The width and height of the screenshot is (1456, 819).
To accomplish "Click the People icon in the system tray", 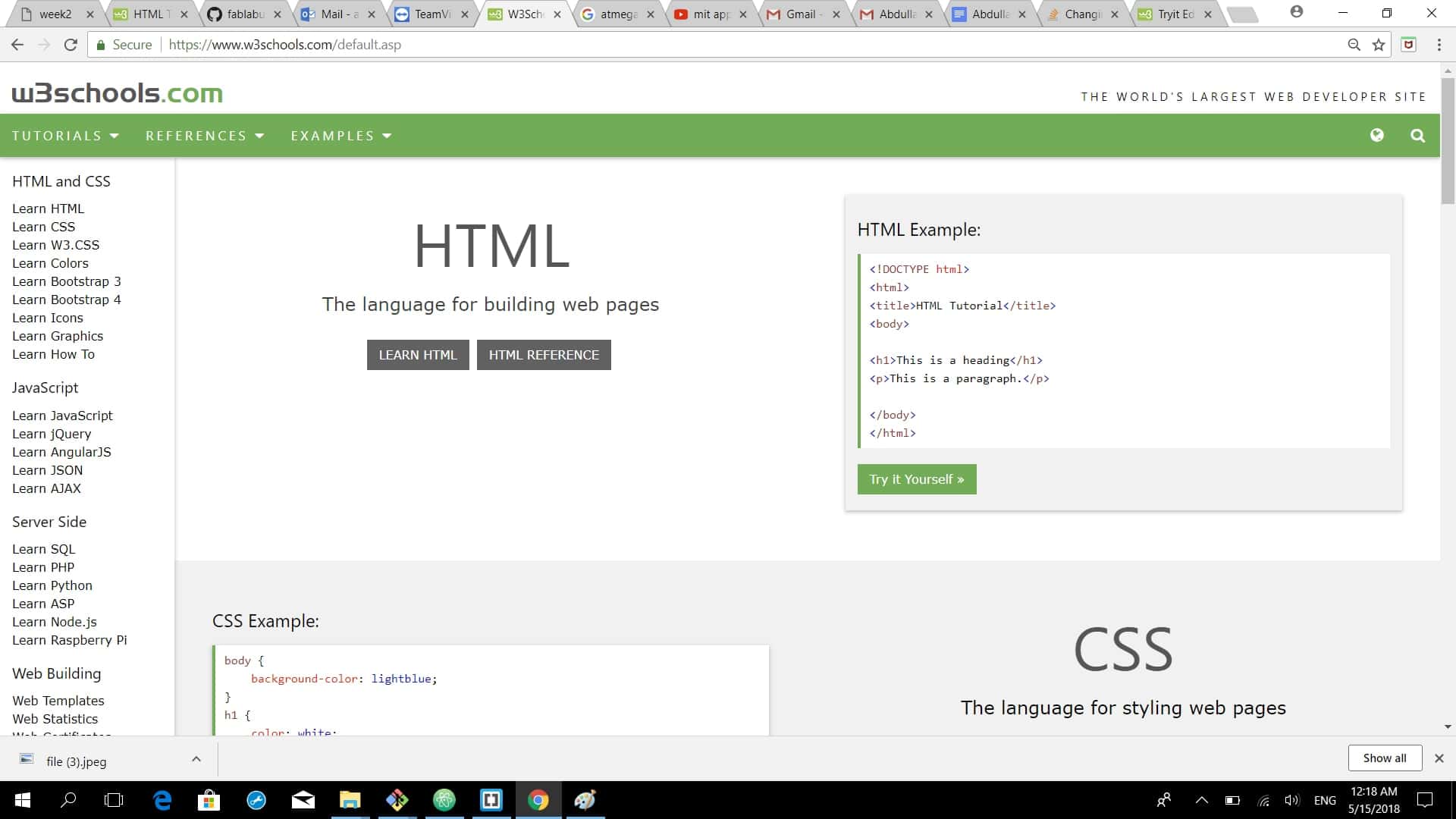I will (1163, 800).
